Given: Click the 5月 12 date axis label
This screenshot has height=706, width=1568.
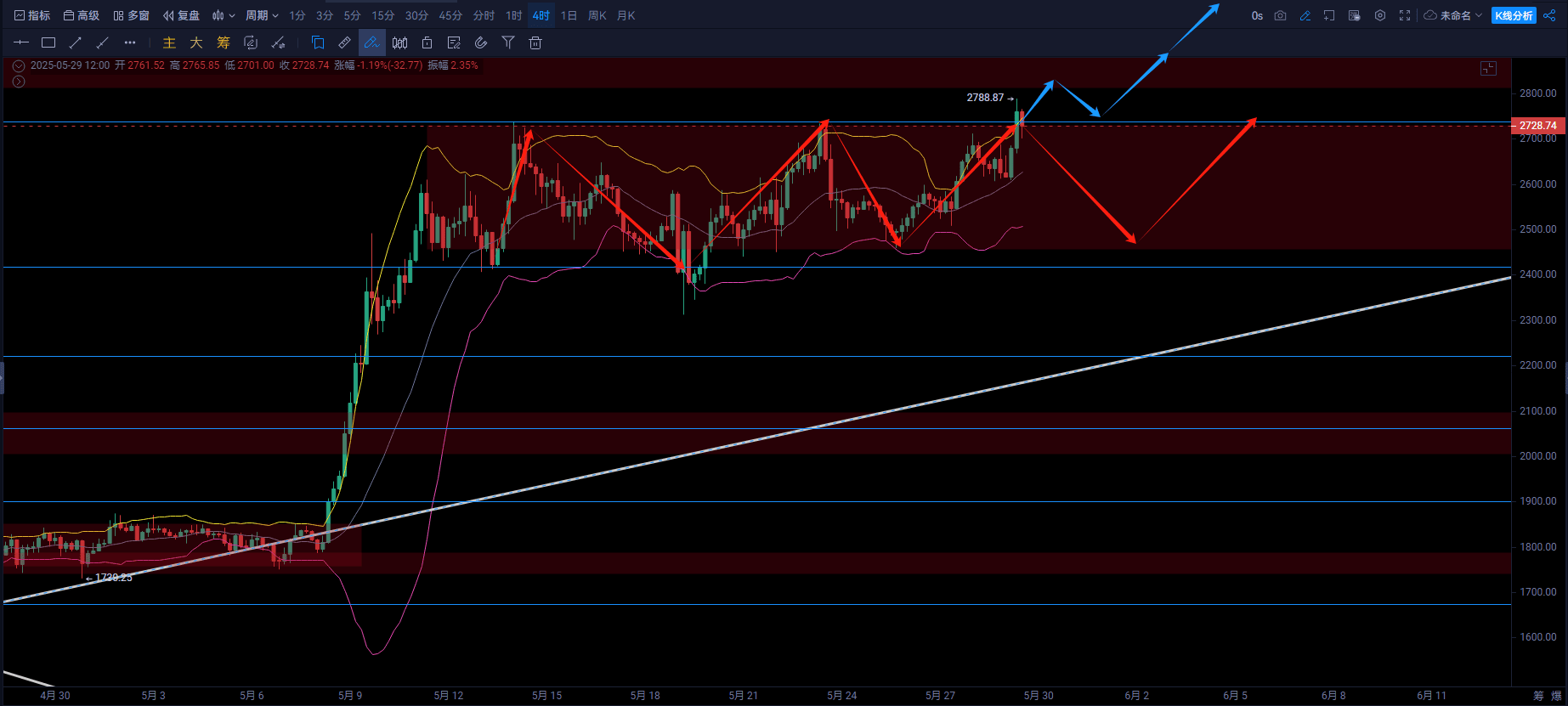Looking at the screenshot, I should click(x=449, y=696).
